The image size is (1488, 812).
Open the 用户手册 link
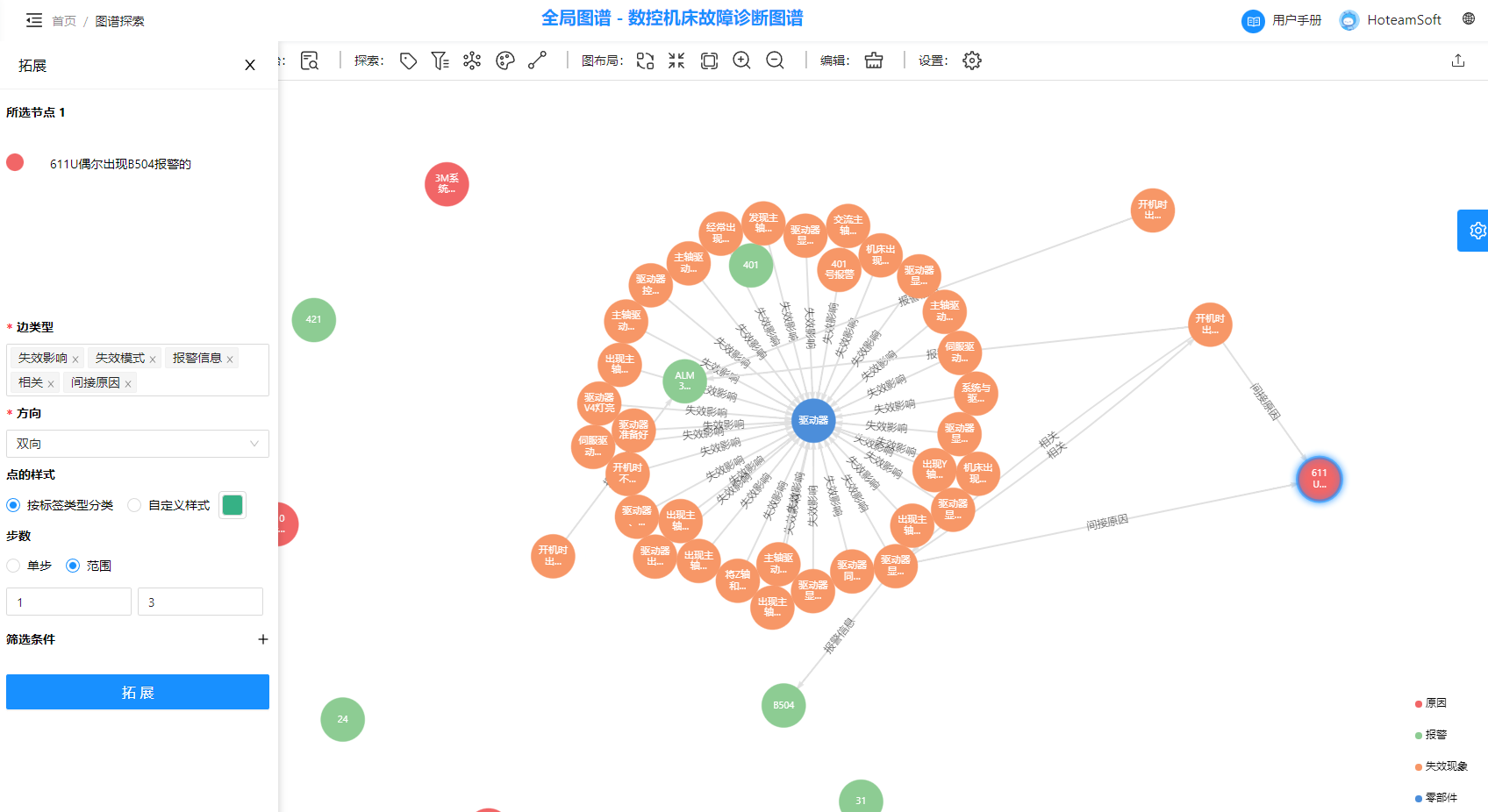pos(1296,20)
